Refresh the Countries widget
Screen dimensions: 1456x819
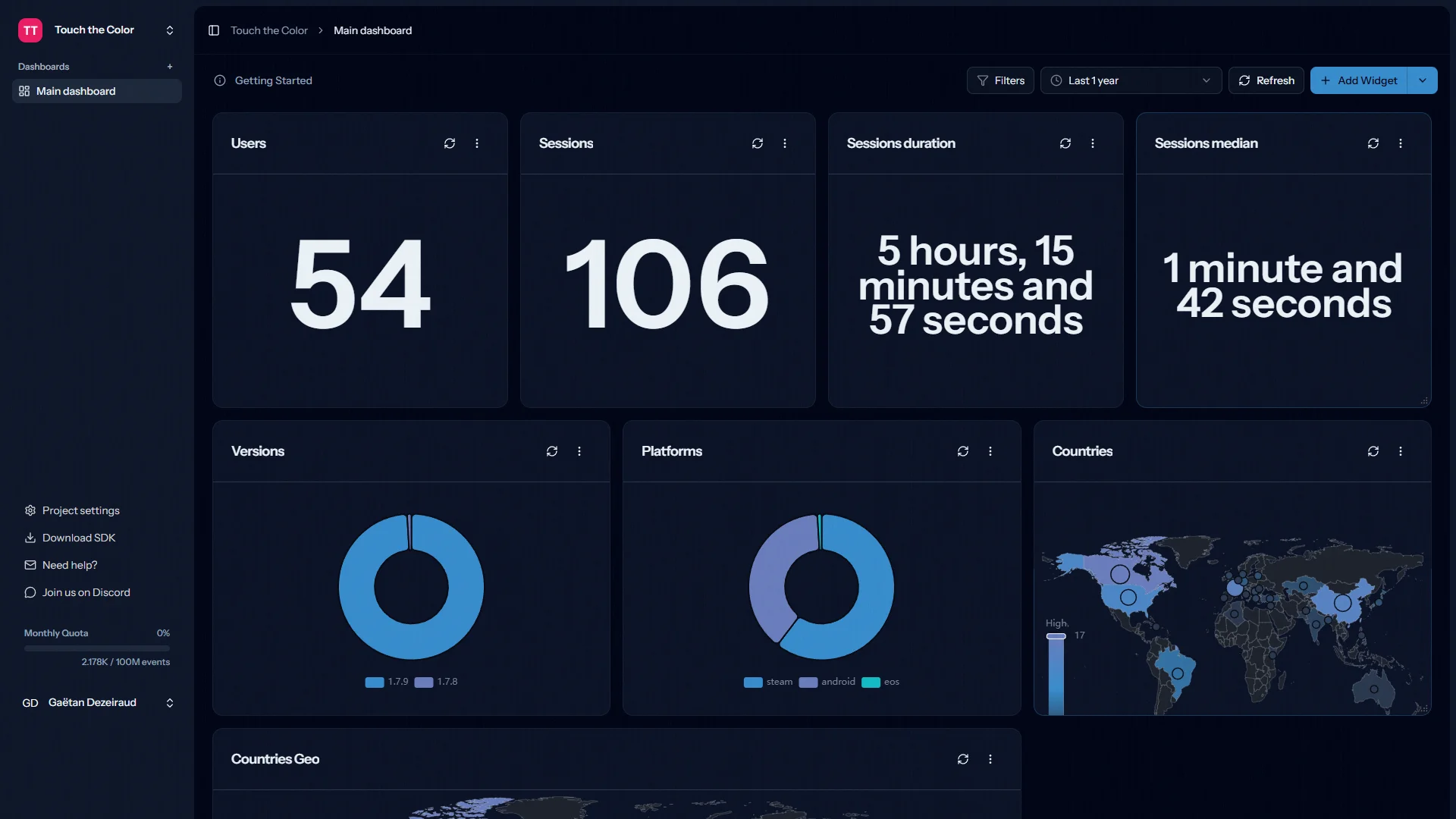pos(1373,451)
